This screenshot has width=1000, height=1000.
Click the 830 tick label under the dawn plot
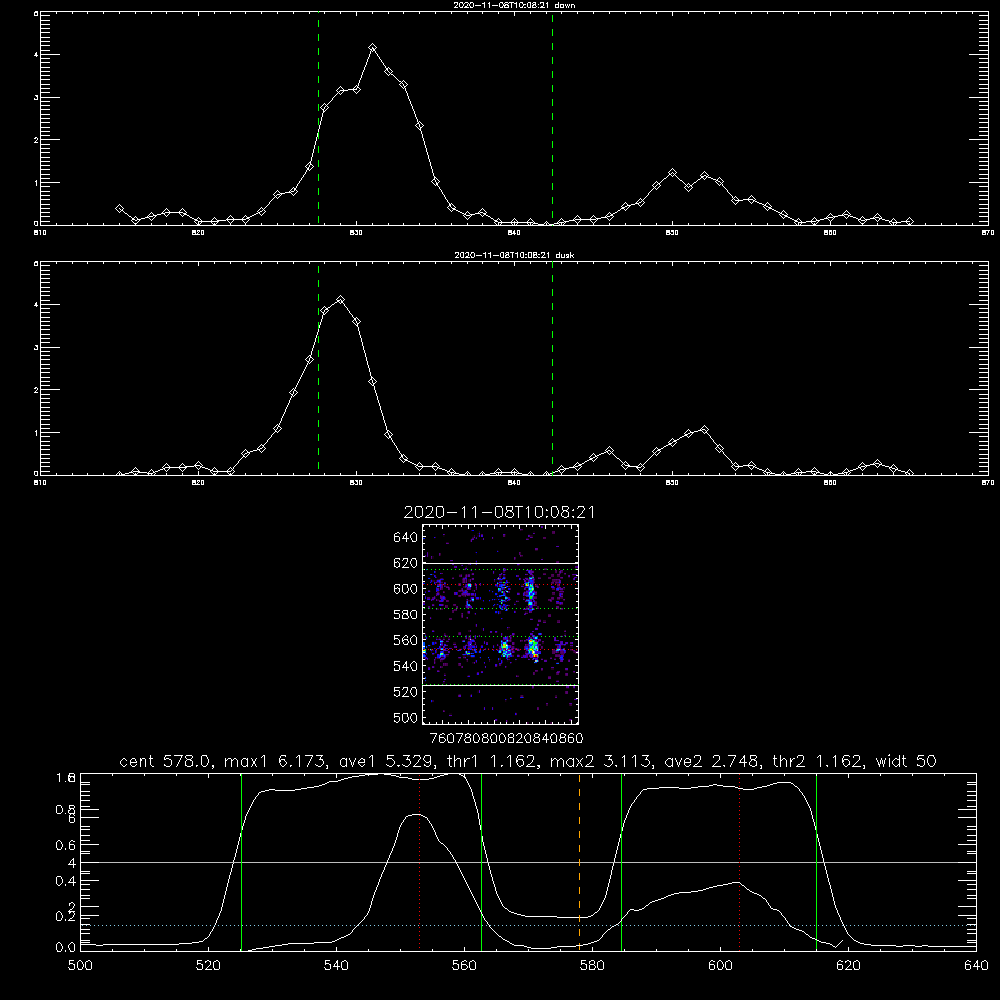coord(356,233)
